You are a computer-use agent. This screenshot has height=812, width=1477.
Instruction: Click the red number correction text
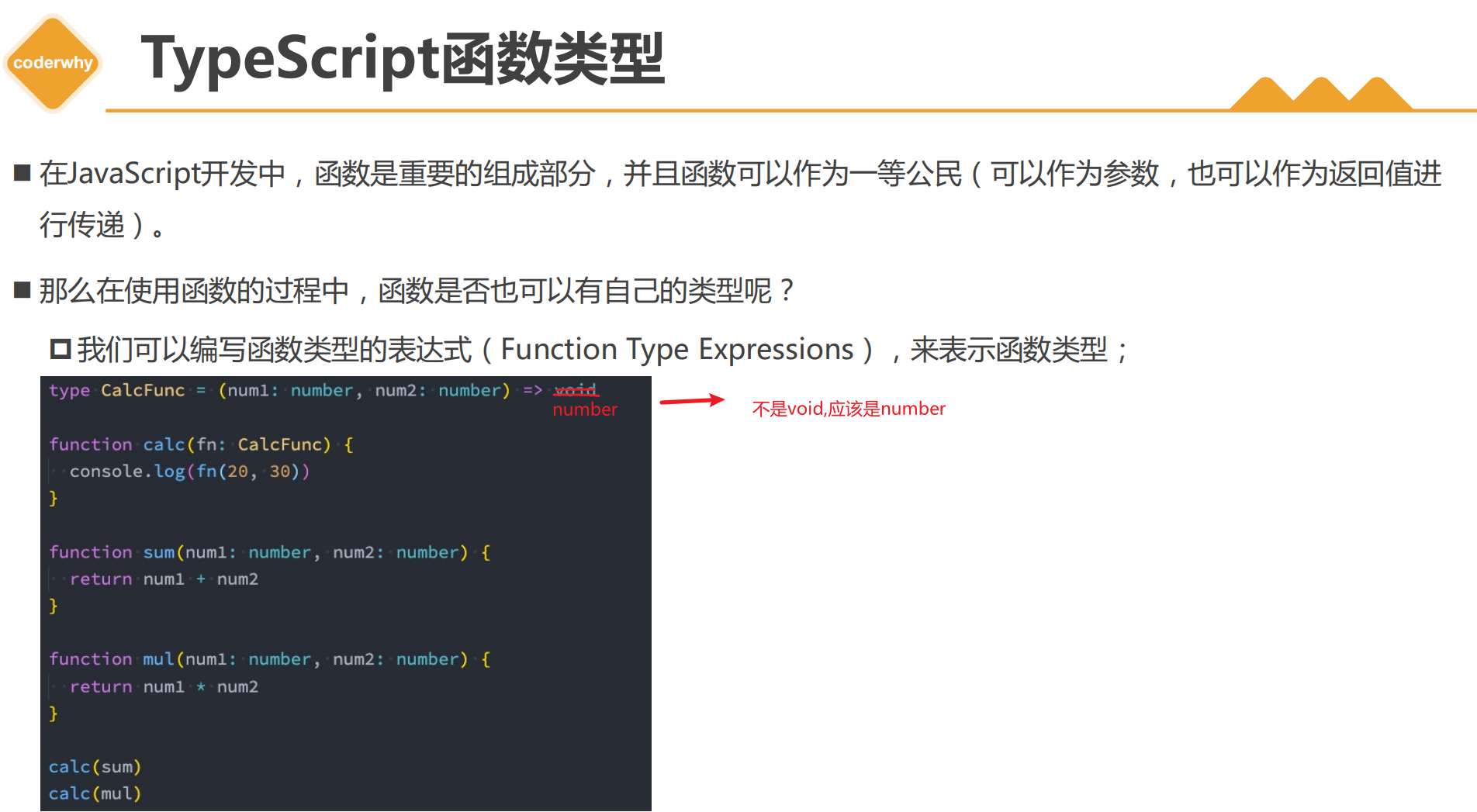[x=584, y=409]
